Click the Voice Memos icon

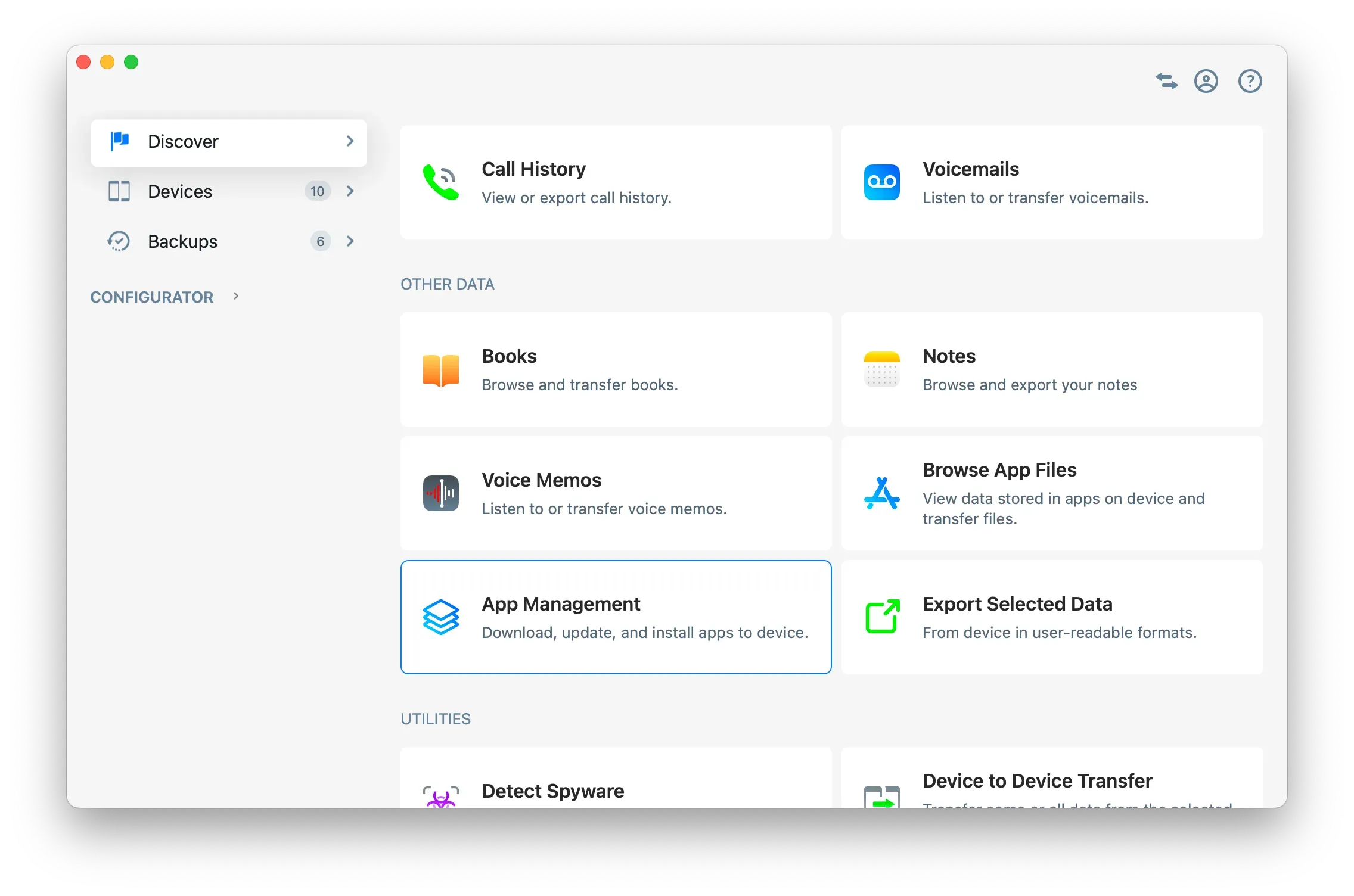(x=440, y=493)
